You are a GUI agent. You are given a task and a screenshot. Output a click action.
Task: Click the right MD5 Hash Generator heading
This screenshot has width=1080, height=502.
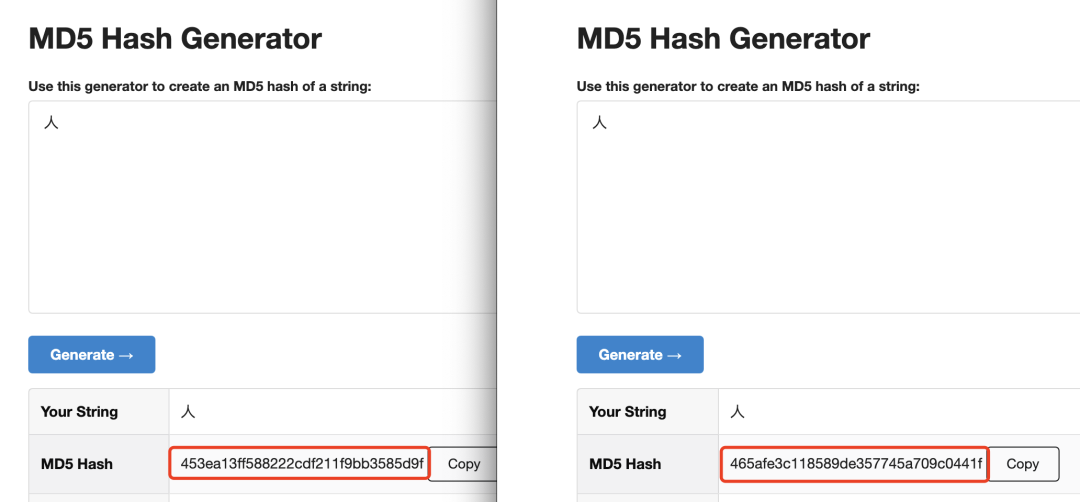tap(723, 39)
